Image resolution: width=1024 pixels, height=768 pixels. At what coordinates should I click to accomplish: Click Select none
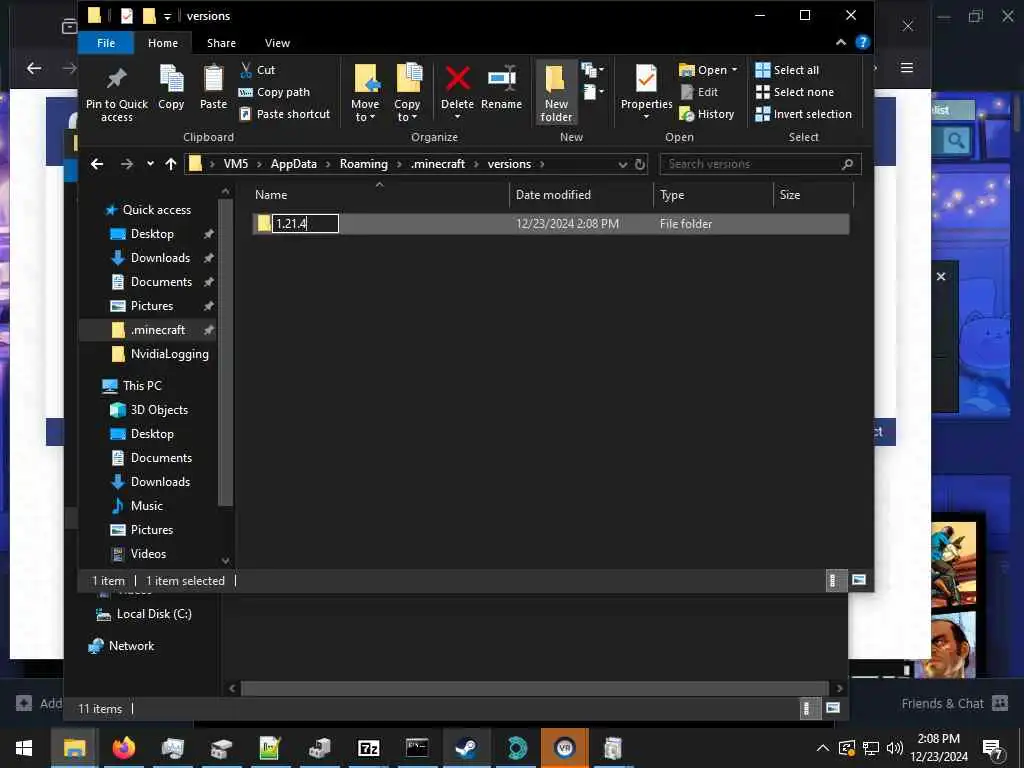point(794,92)
